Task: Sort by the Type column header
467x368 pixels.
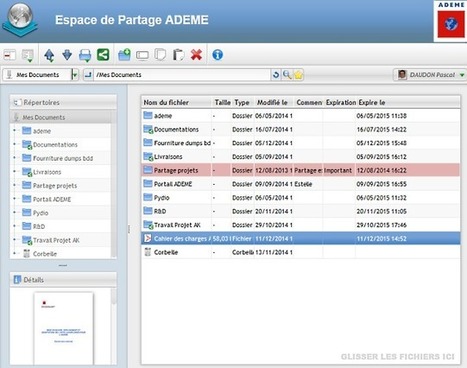Action: [x=242, y=102]
